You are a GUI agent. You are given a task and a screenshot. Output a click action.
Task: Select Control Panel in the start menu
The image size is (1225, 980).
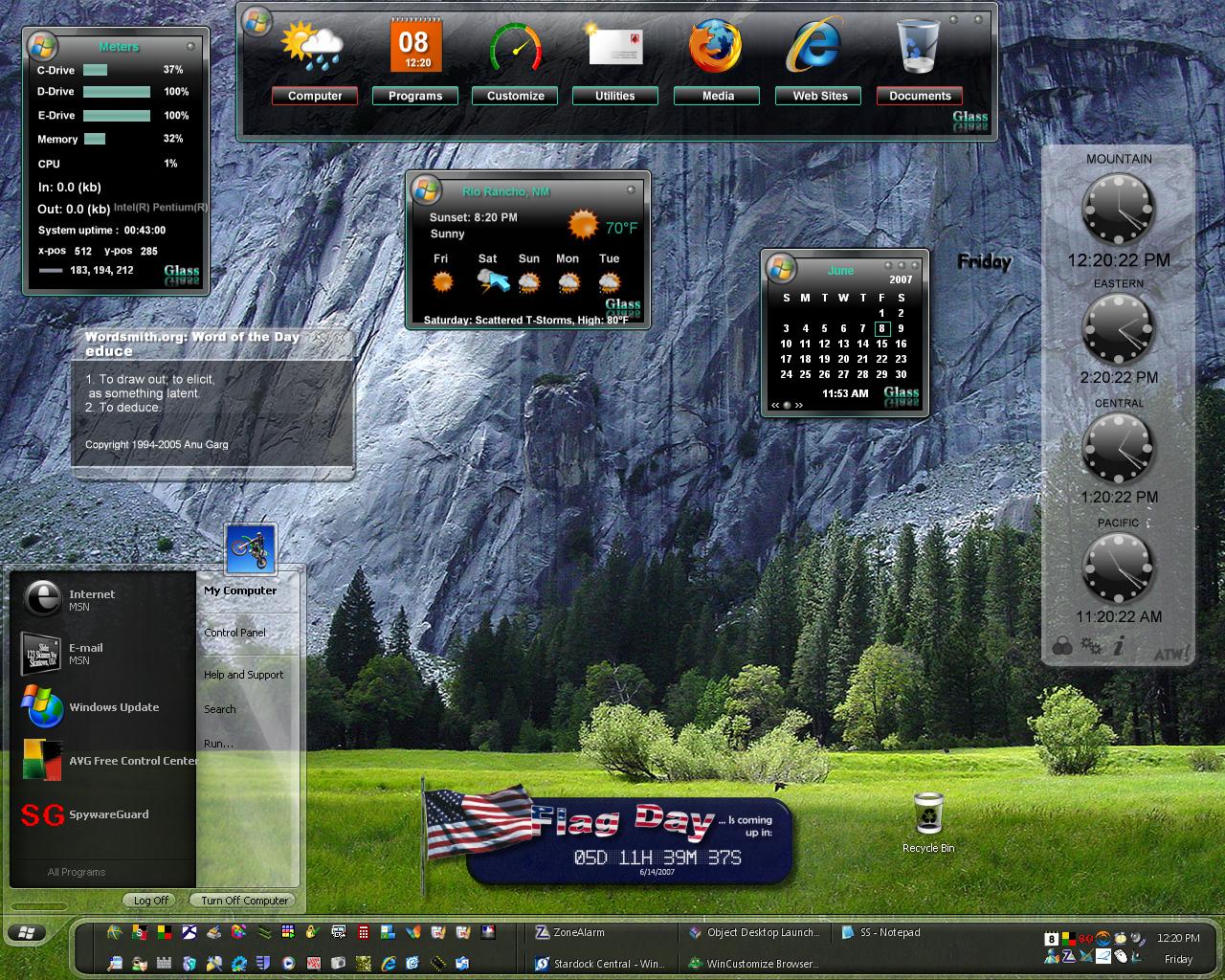[234, 633]
